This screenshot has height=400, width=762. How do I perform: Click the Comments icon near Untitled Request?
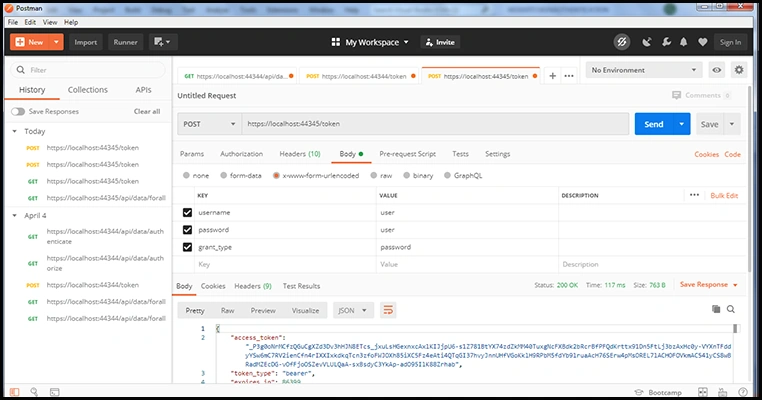tap(676, 95)
